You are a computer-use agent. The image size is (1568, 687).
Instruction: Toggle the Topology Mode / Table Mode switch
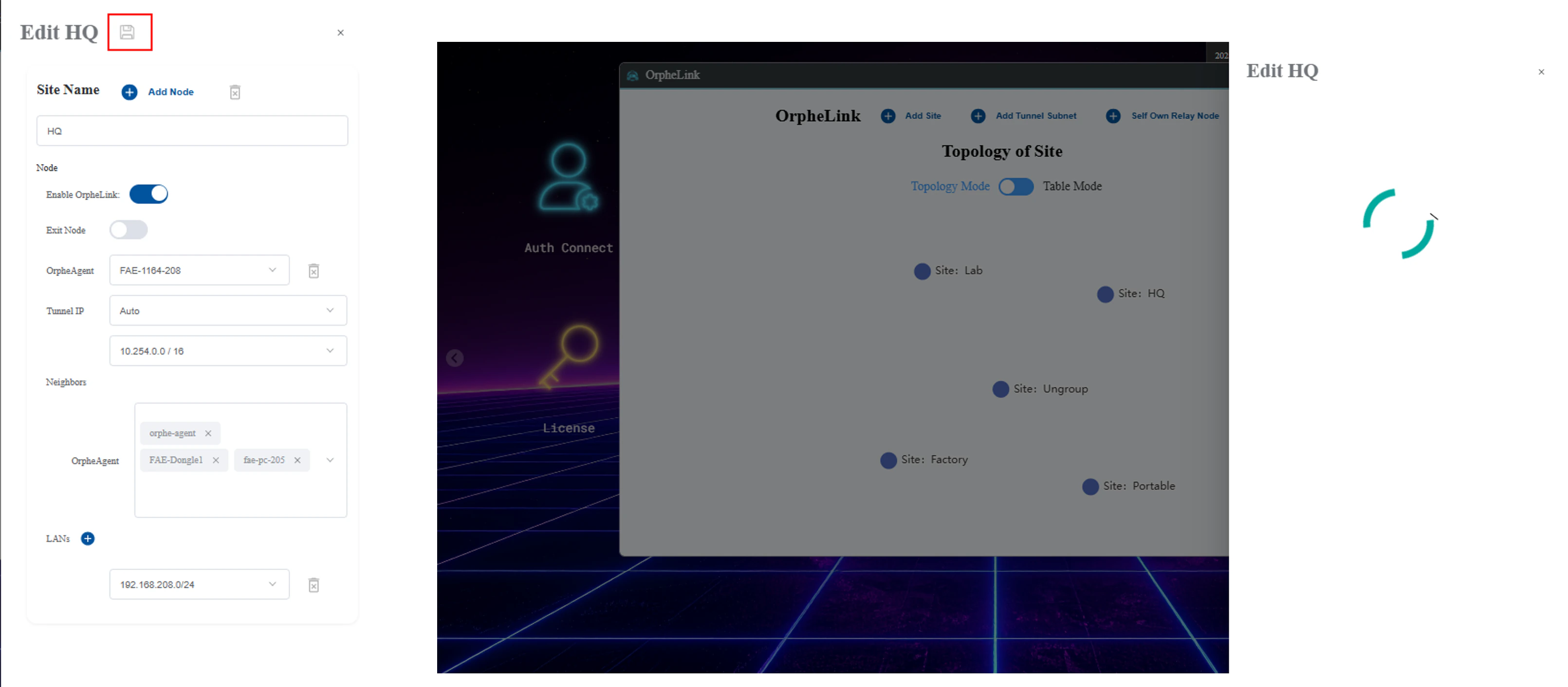[x=1016, y=186]
